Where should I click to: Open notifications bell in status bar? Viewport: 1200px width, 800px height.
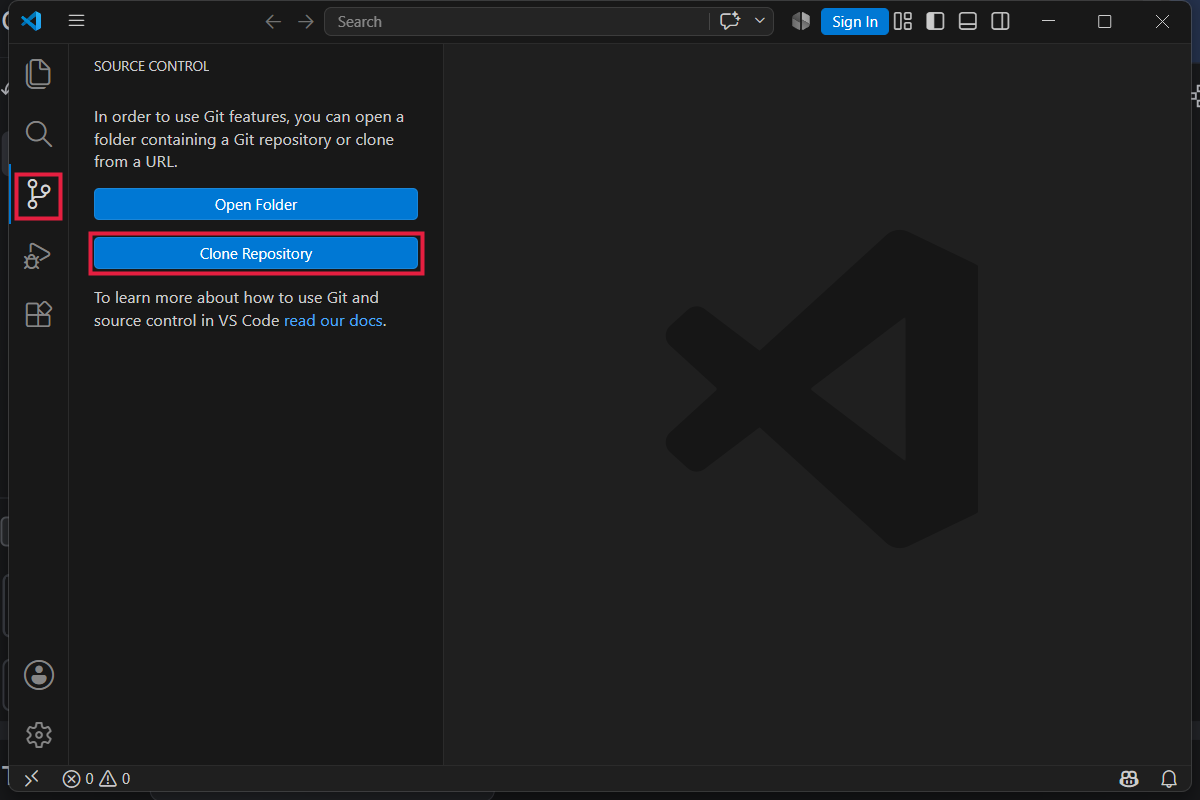pyautogui.click(x=1168, y=778)
